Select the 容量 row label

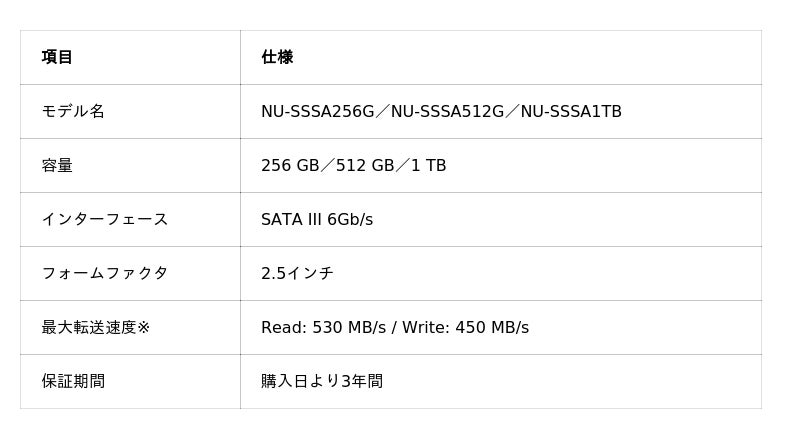tap(57, 165)
